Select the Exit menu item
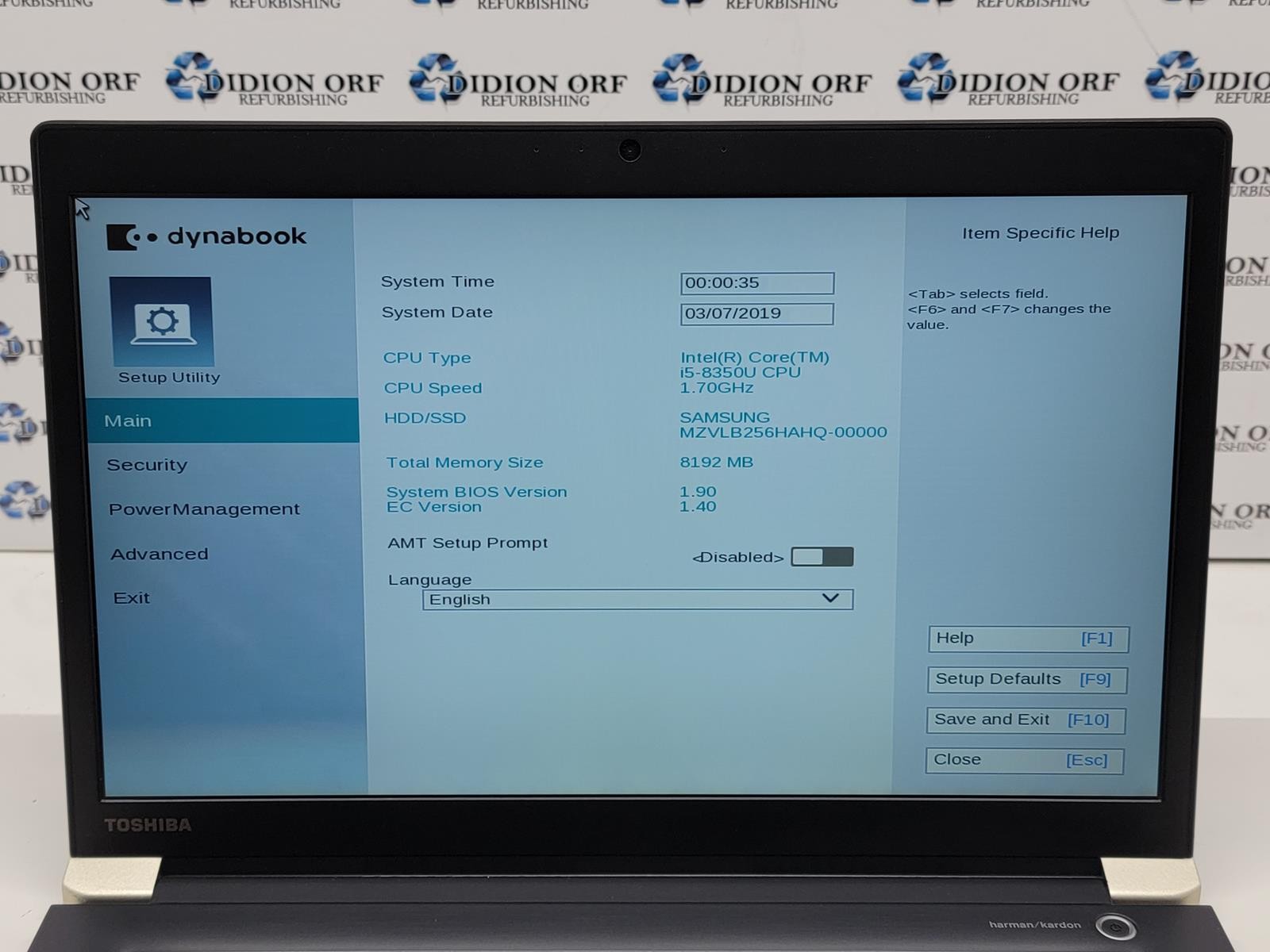 click(x=132, y=598)
